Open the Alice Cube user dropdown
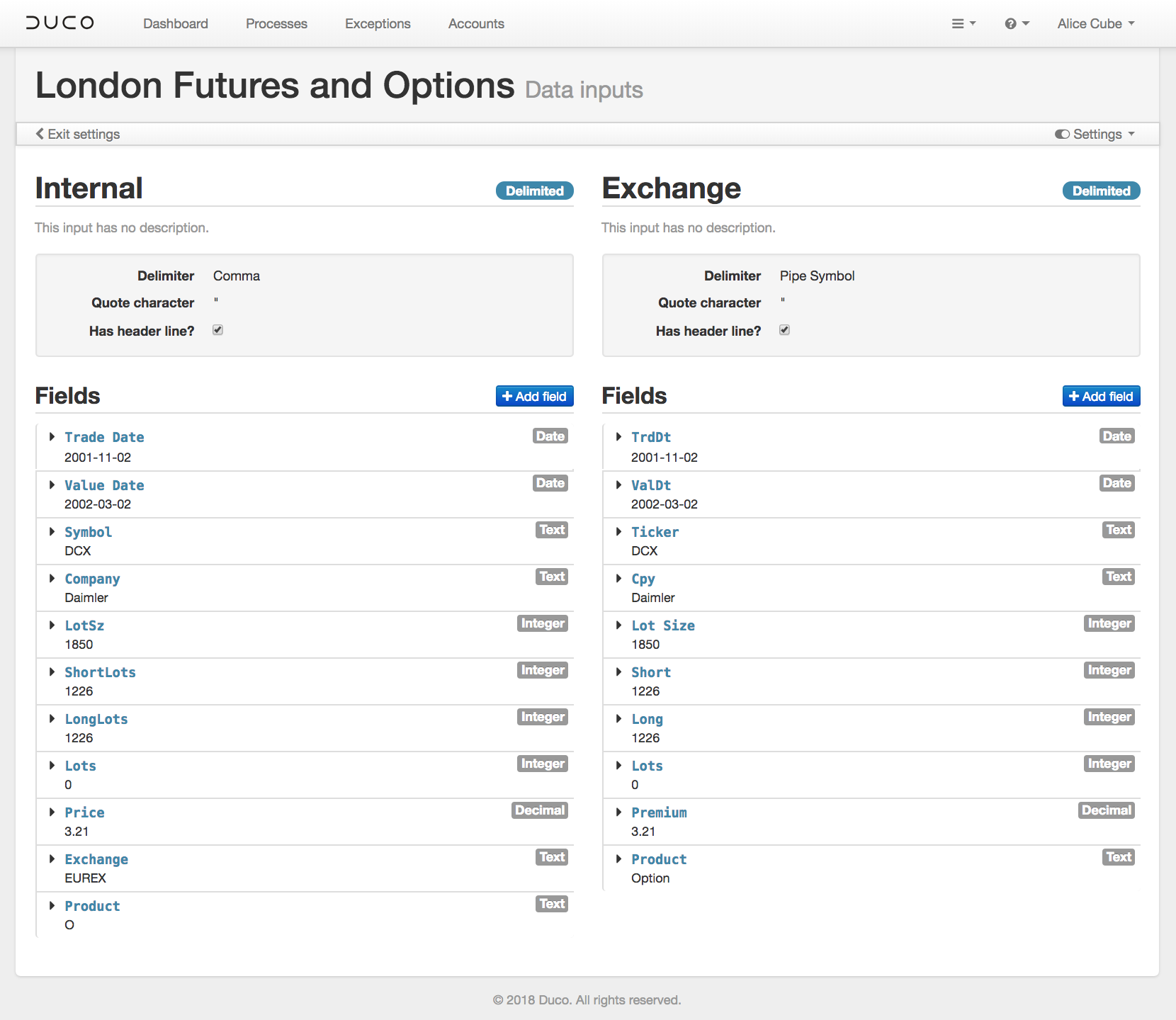Viewport: 1176px width, 1020px height. point(1095,23)
